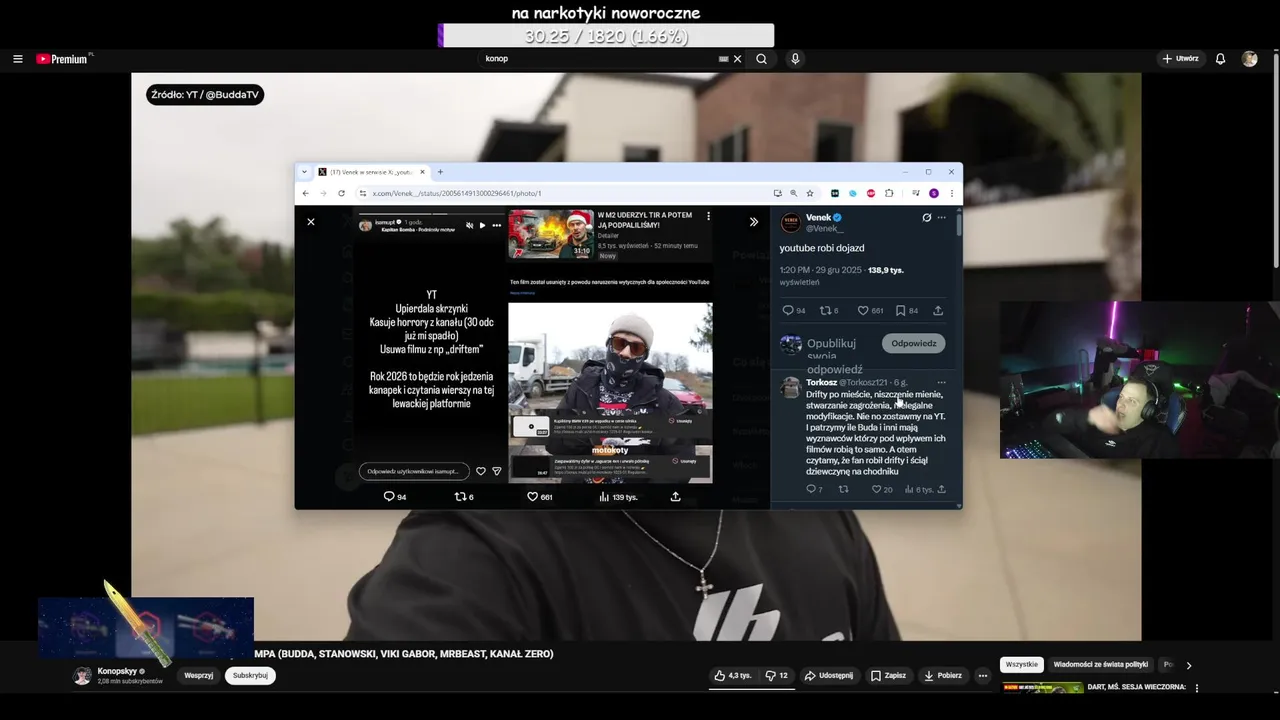Open options for the 'DART, MŚ. SESJA WIECZORNA' video
The image size is (1280, 720).
1196,688
